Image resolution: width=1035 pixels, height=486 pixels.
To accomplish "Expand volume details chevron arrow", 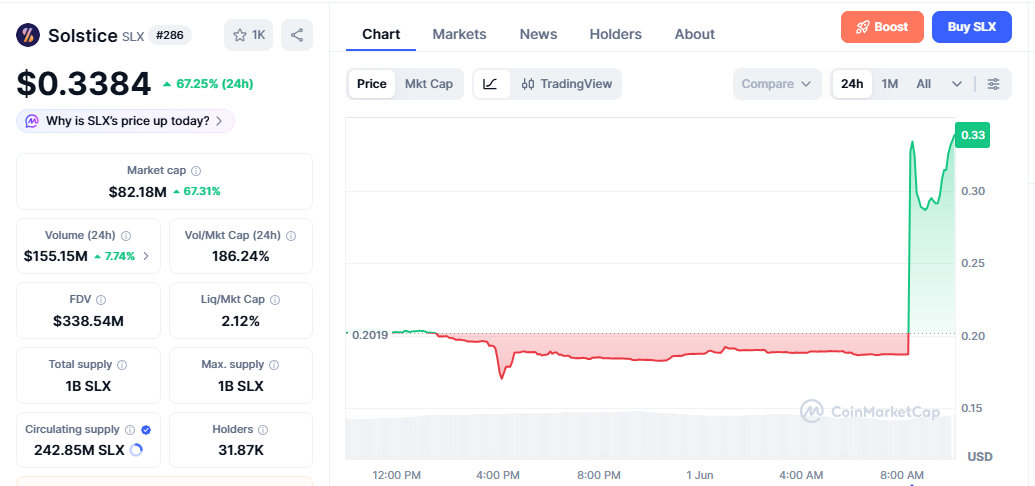I will pos(146,256).
